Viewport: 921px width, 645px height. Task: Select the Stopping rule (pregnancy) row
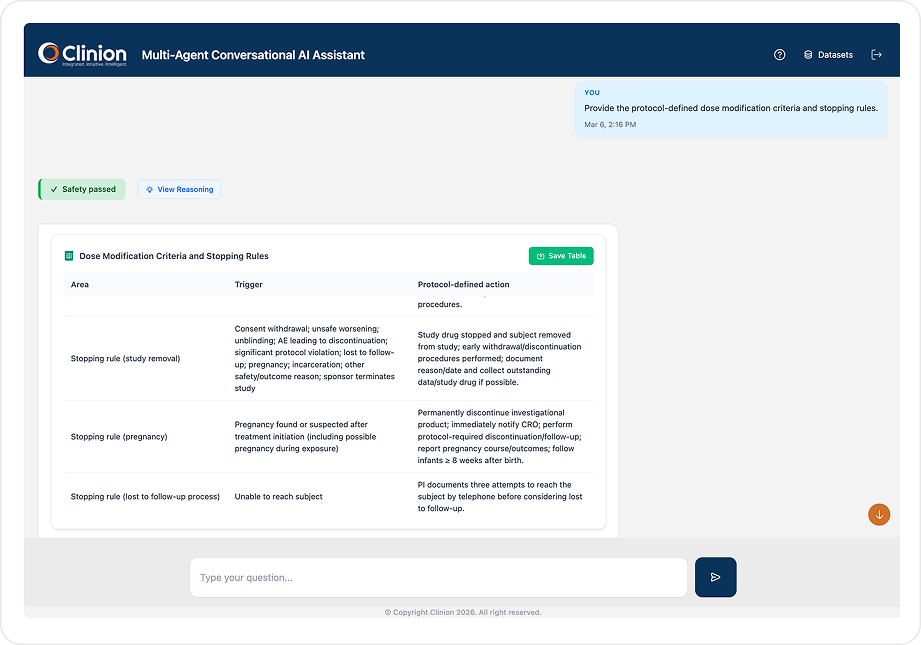119,437
